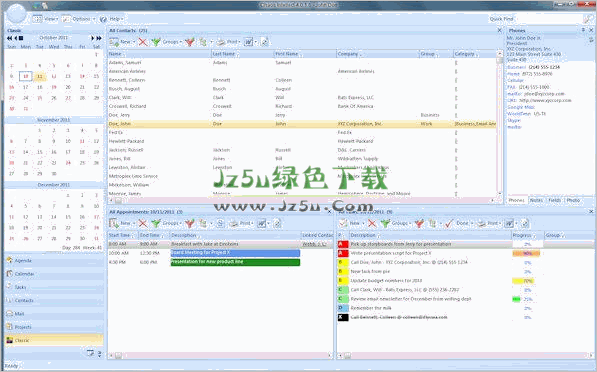
Task: Open Print dropdown in Appointments toolbar
Action: (241, 223)
